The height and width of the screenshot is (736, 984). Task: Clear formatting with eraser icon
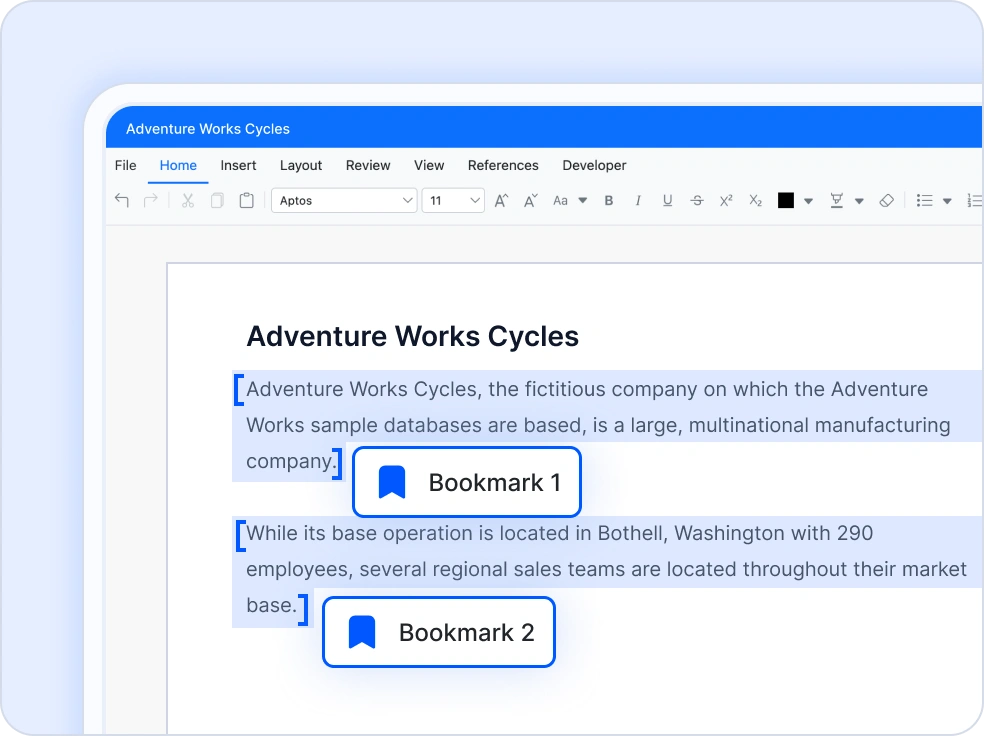[x=886, y=201]
